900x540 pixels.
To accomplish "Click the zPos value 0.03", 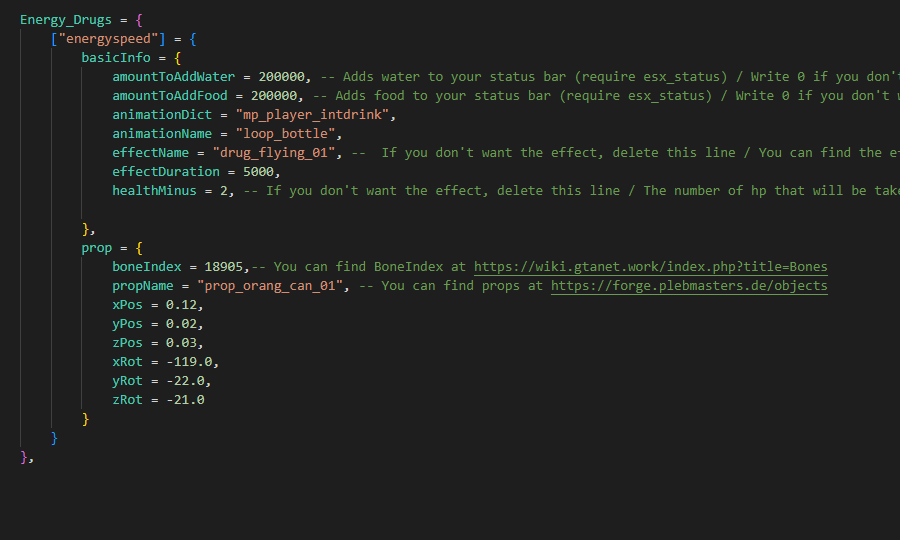I will [184, 343].
